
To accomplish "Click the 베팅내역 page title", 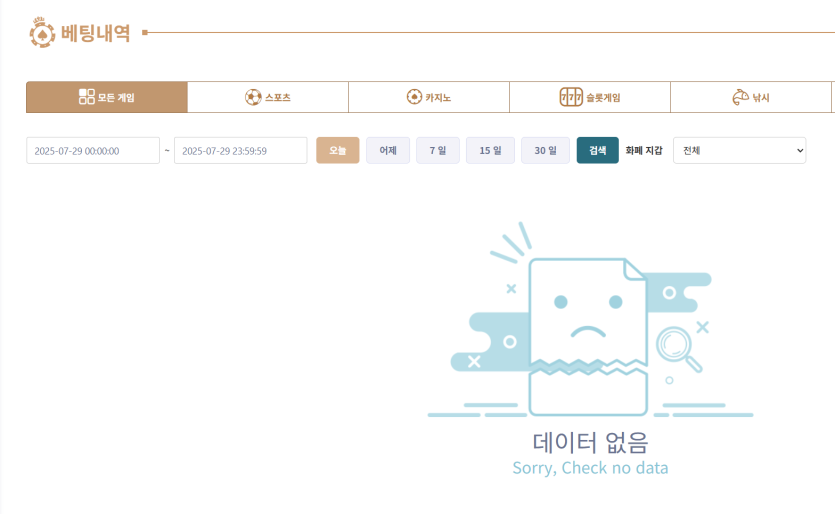I will coord(95,32).
